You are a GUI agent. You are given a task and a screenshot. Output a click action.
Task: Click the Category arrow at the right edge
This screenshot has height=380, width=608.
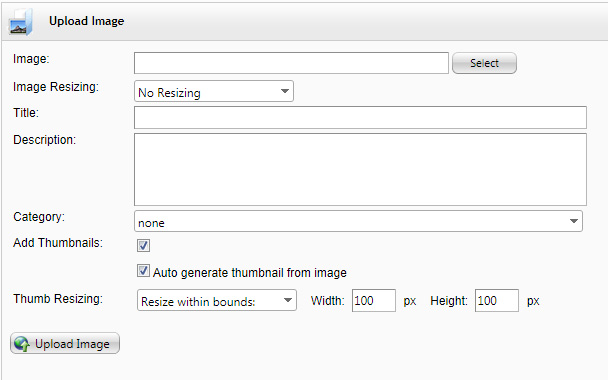coord(574,221)
